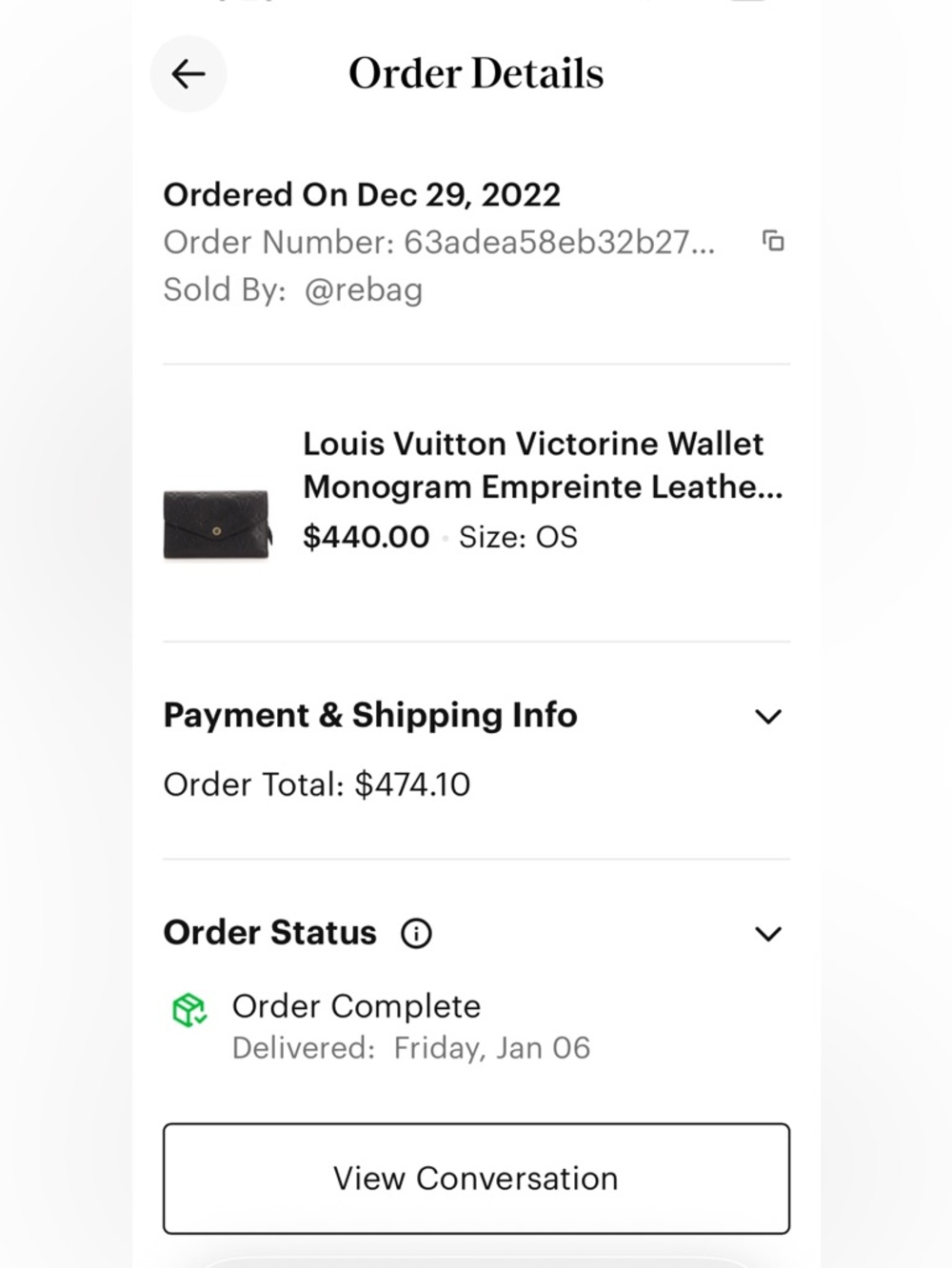This screenshot has width=952, height=1268.
Task: Tap the green delivered package icon
Action: click(x=189, y=1010)
